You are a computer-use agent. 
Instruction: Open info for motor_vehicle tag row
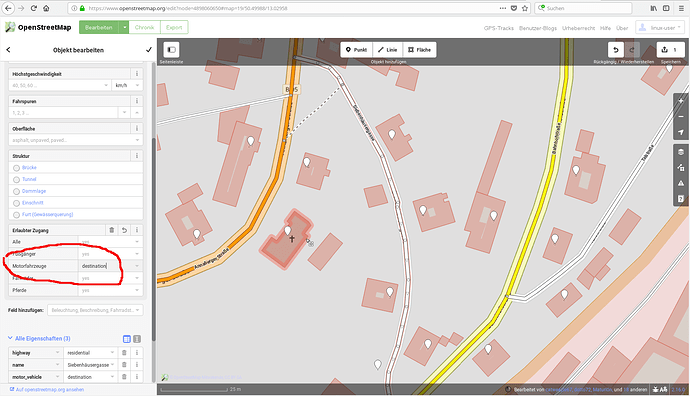coord(137,377)
